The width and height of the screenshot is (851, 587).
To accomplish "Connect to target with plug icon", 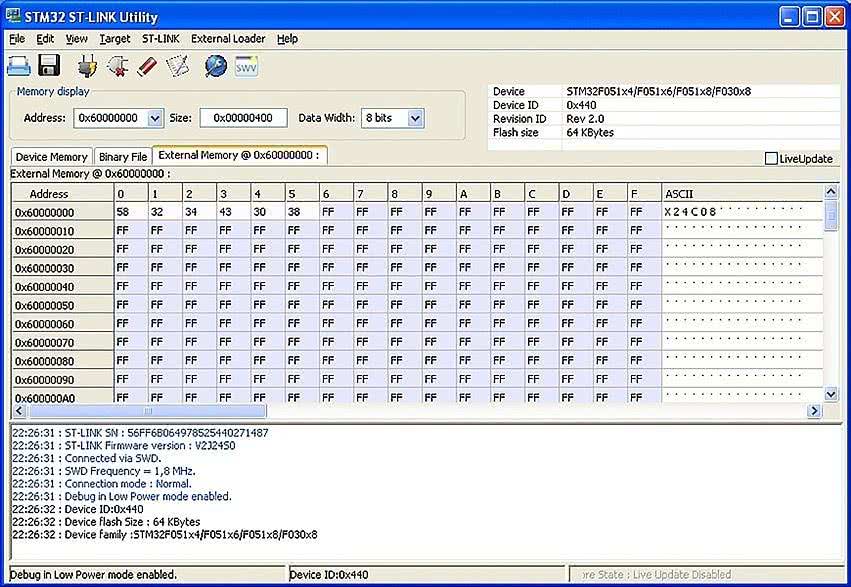I will 87,66.
